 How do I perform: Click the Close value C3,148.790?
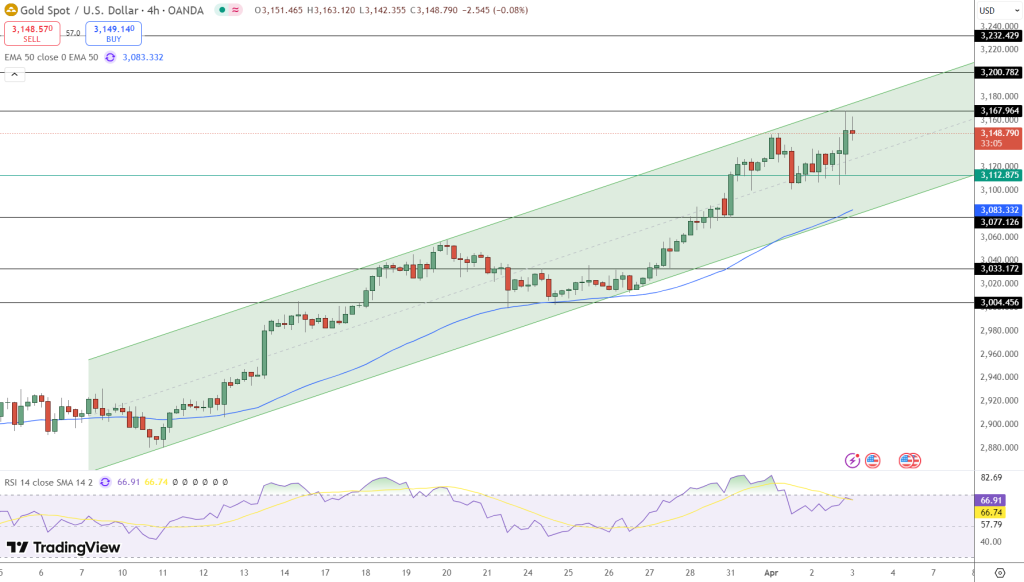434,10
